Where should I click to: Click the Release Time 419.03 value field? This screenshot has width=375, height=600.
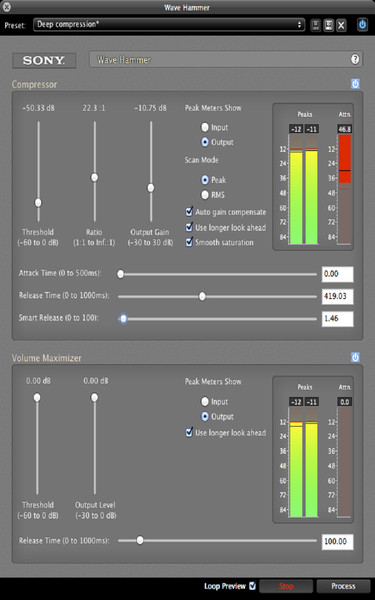pyautogui.click(x=337, y=296)
